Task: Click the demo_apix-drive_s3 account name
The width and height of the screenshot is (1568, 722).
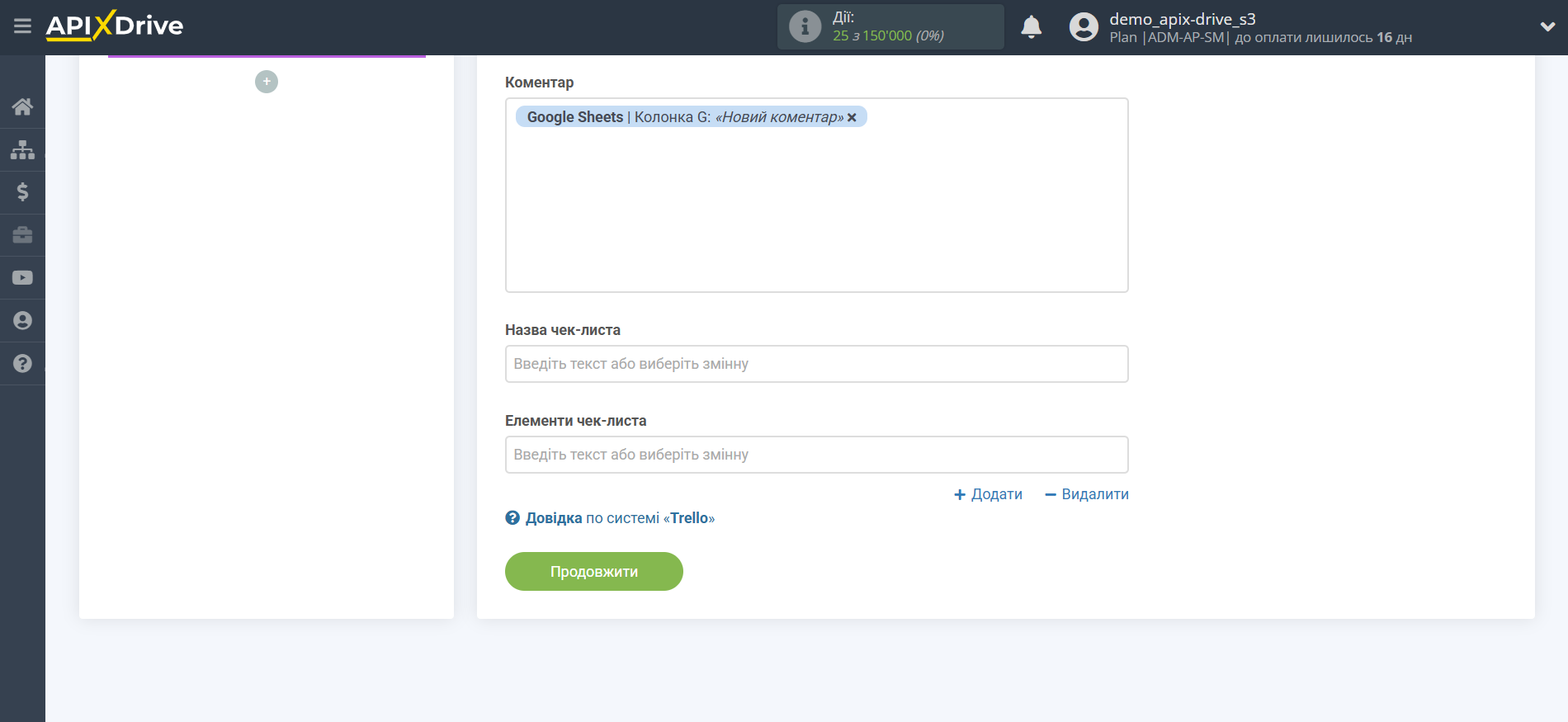Action: 1182,19
